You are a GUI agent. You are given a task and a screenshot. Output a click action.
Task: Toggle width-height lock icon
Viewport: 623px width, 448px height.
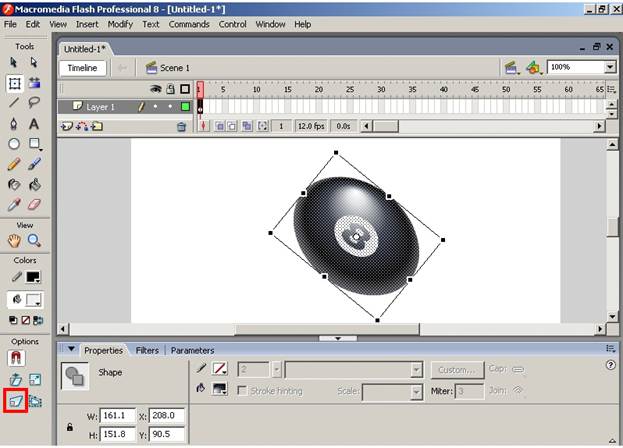pos(70,427)
